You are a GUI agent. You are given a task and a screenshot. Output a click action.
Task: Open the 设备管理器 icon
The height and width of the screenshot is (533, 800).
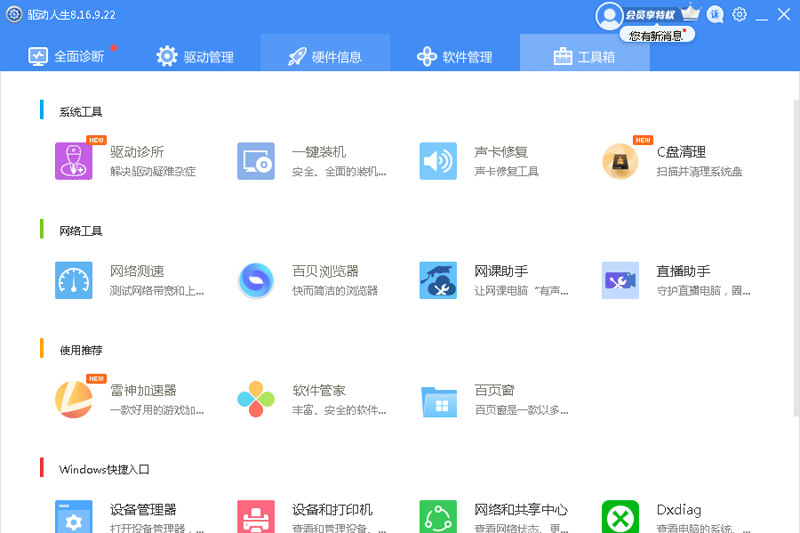pyautogui.click(x=74, y=517)
